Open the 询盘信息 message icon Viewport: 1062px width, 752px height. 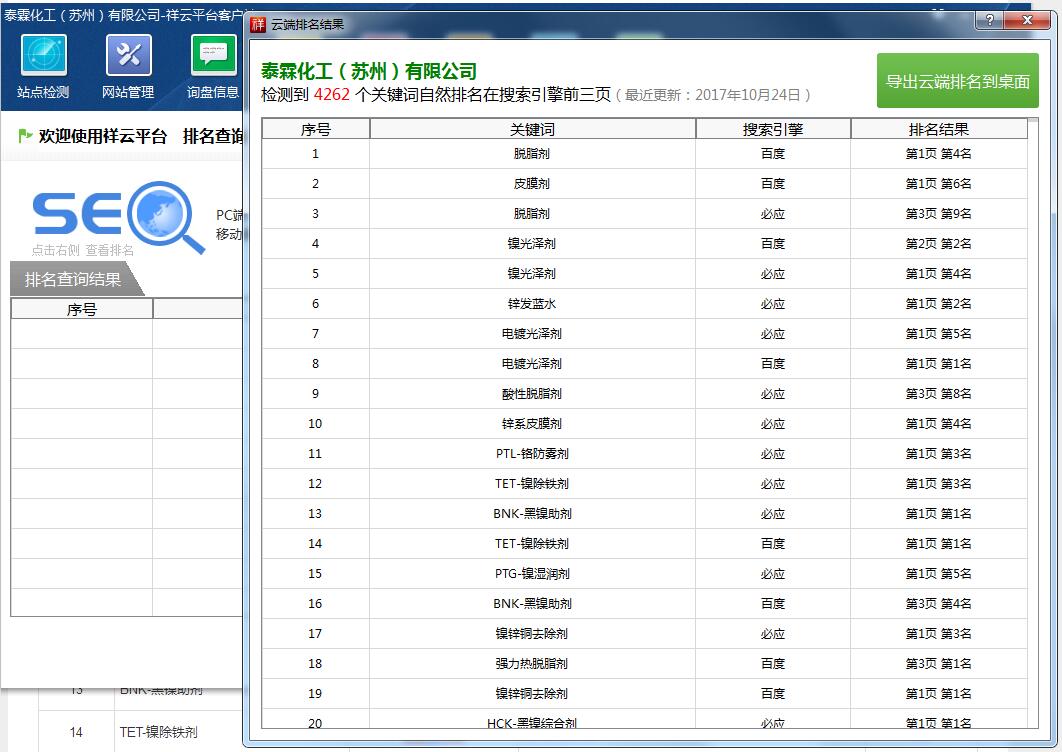pos(214,55)
